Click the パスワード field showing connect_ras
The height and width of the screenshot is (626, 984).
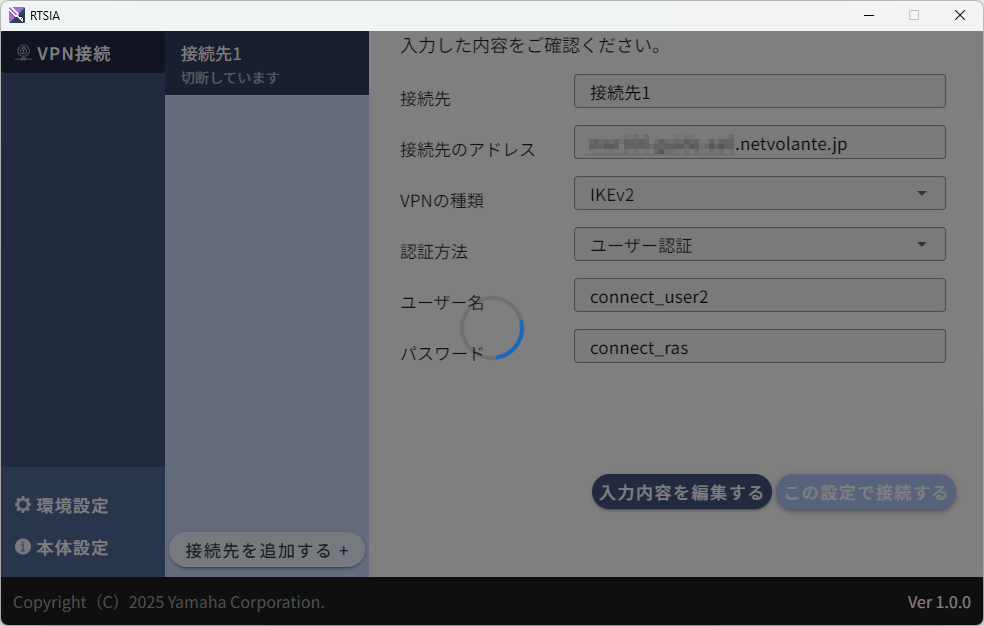[x=759, y=346]
